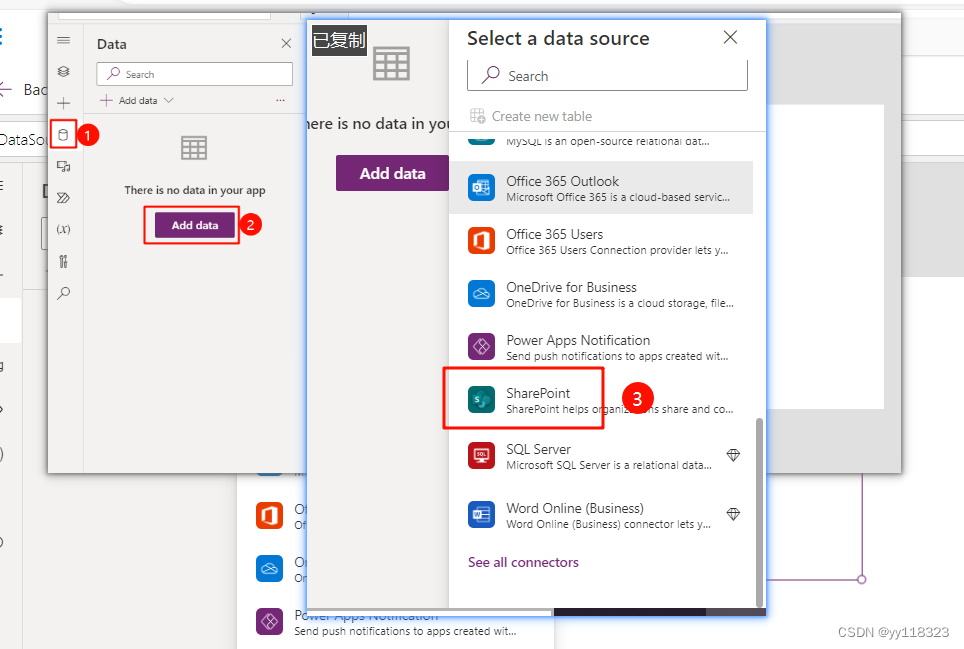Click the partially visible MySQL entry
Screen dimensions: 964x649
click(601, 141)
